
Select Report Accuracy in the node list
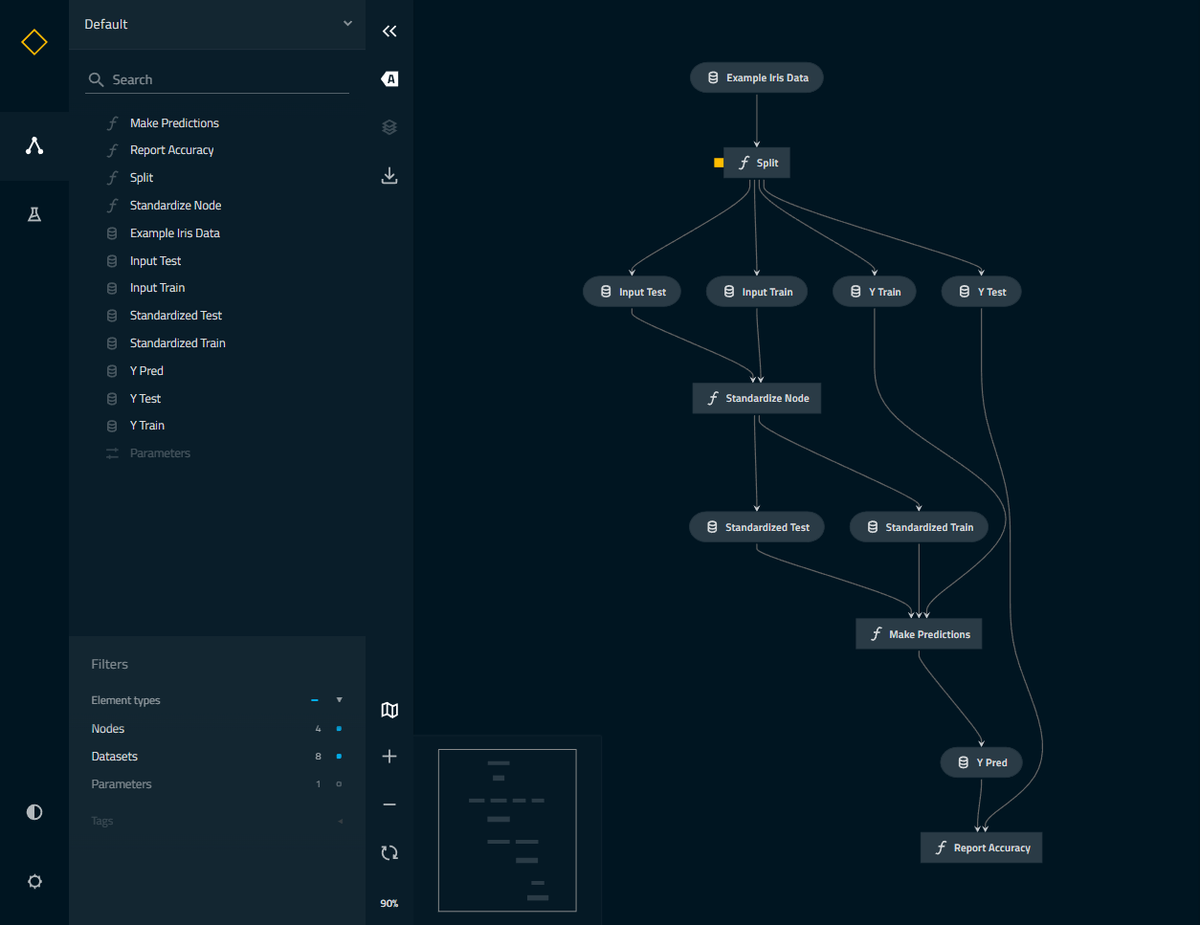[171, 150]
